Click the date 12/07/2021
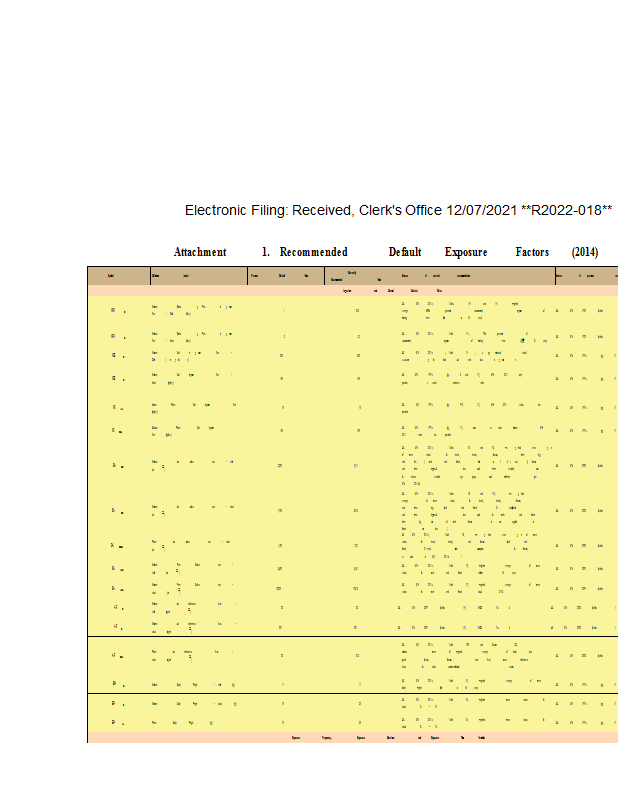 480,210
